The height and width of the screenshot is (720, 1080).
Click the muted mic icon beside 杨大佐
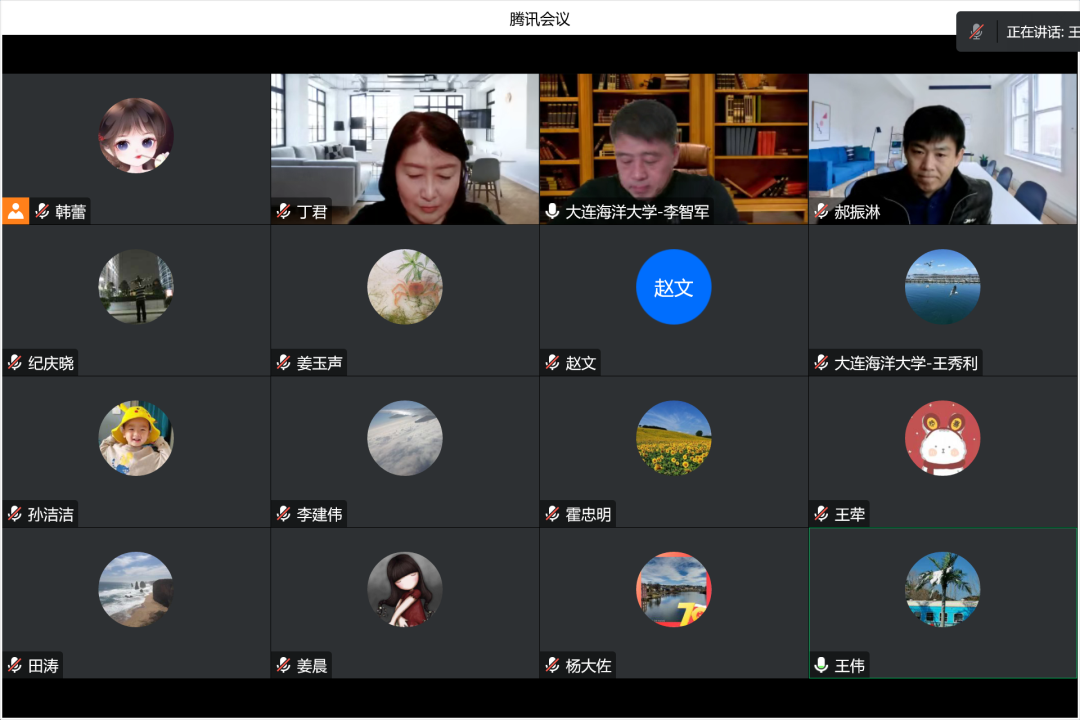pos(552,665)
